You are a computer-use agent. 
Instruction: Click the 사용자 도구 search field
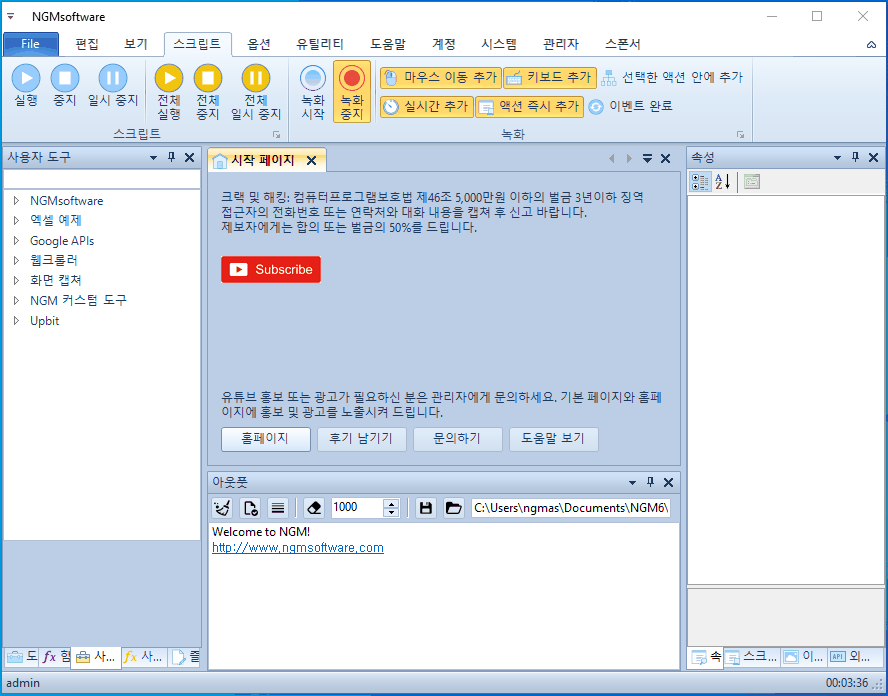pyautogui.click(x=102, y=179)
